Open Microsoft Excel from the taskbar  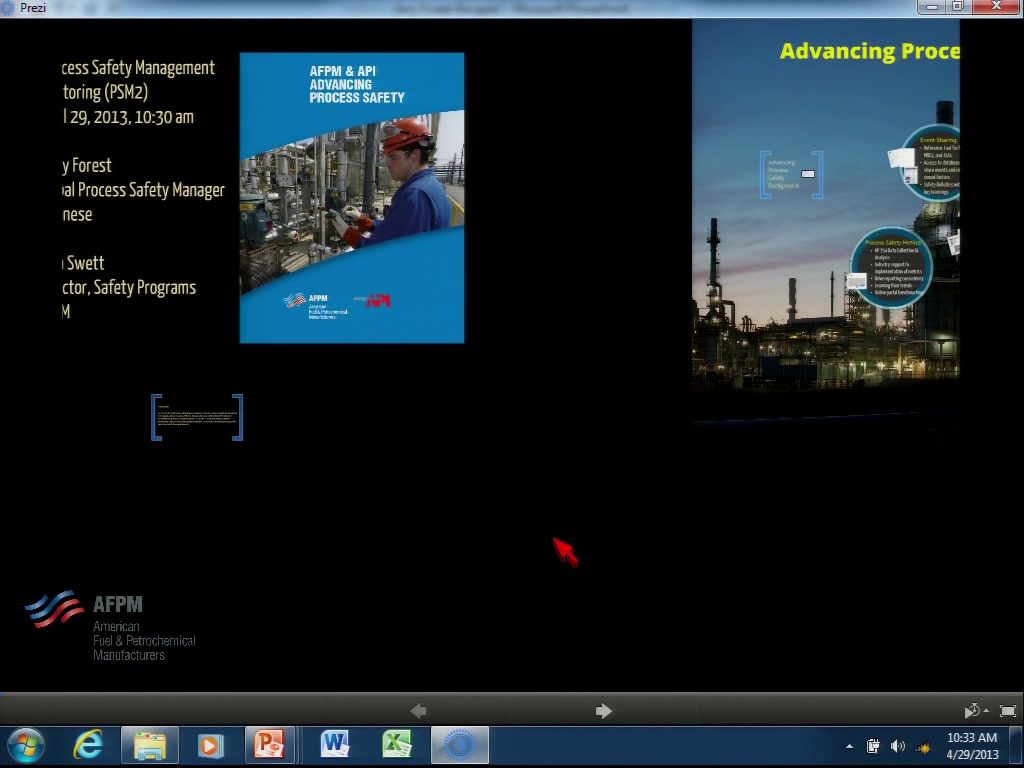pyautogui.click(x=396, y=745)
